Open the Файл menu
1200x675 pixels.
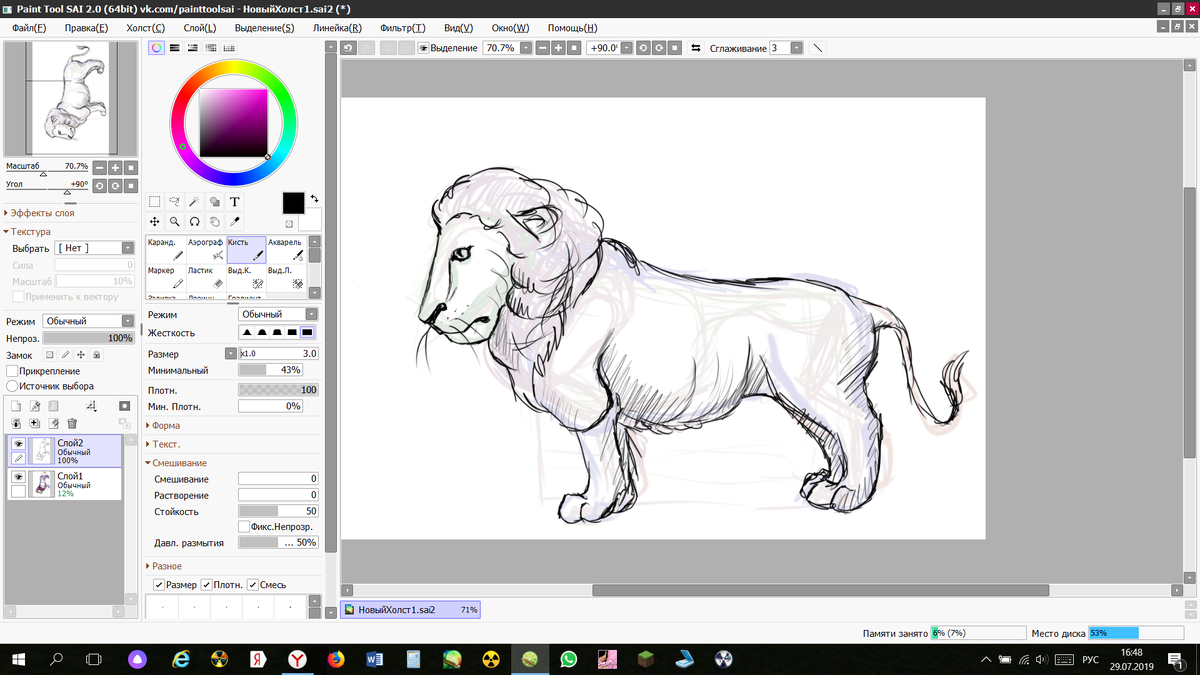[29, 28]
